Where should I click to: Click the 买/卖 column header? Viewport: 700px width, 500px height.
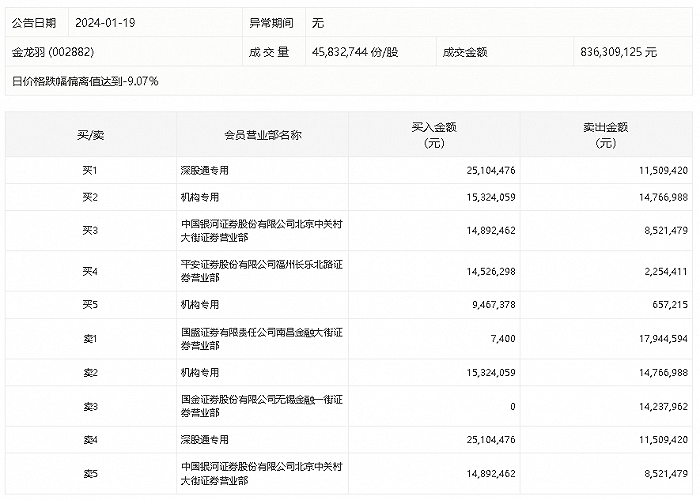click(x=90, y=134)
